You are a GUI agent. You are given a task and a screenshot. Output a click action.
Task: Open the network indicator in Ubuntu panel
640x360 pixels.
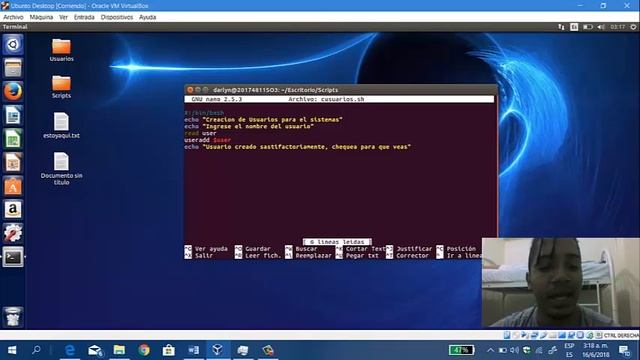tap(561, 27)
